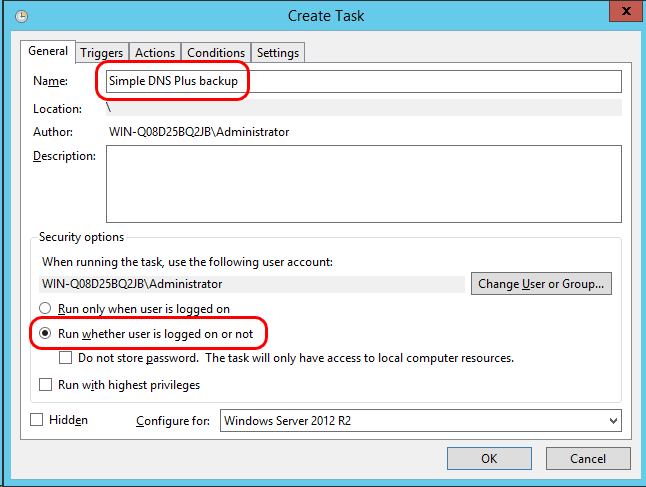Click the Task Scheduler clock icon in title bar

coord(21,16)
